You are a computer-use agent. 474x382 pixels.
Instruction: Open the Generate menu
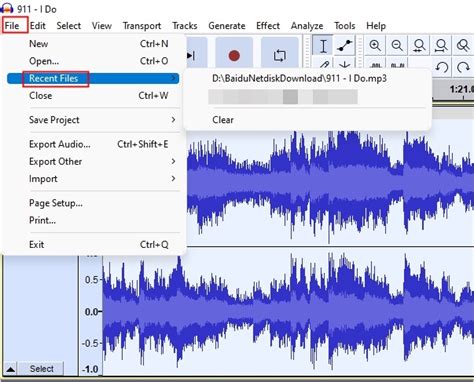[x=227, y=26]
